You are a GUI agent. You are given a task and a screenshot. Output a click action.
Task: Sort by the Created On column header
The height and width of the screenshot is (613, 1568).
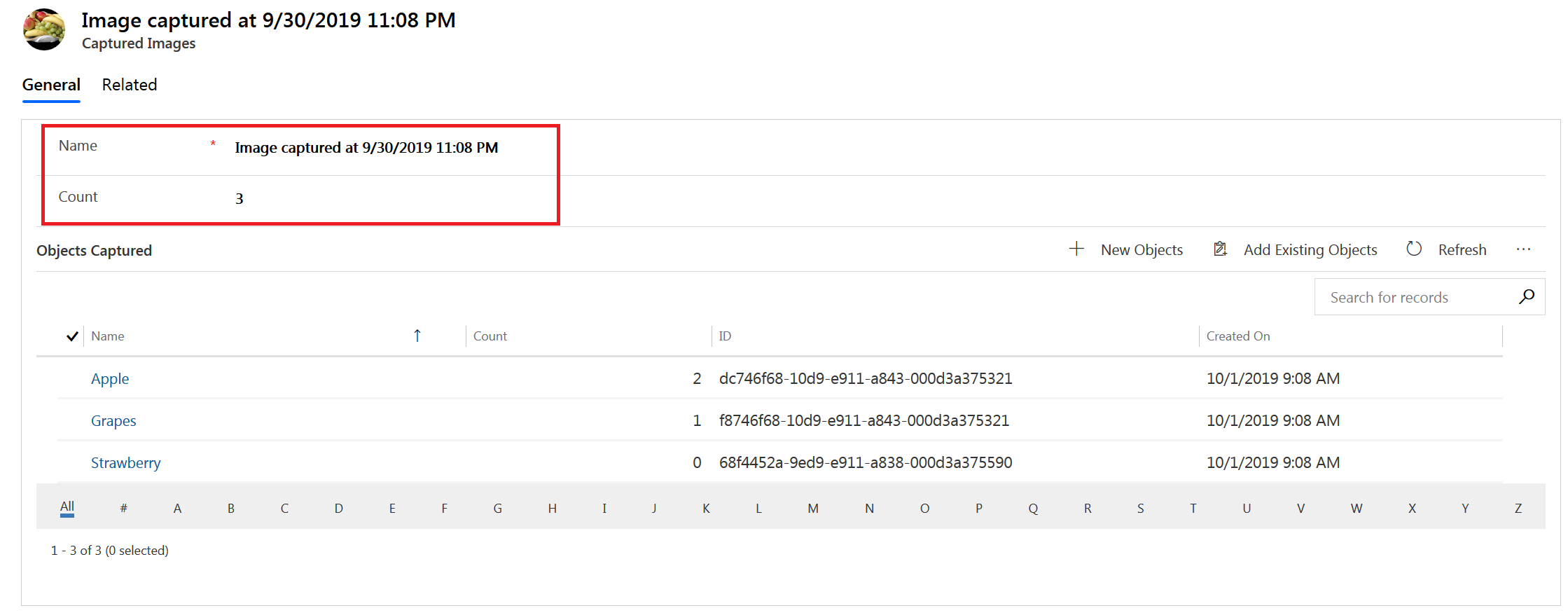[1237, 336]
